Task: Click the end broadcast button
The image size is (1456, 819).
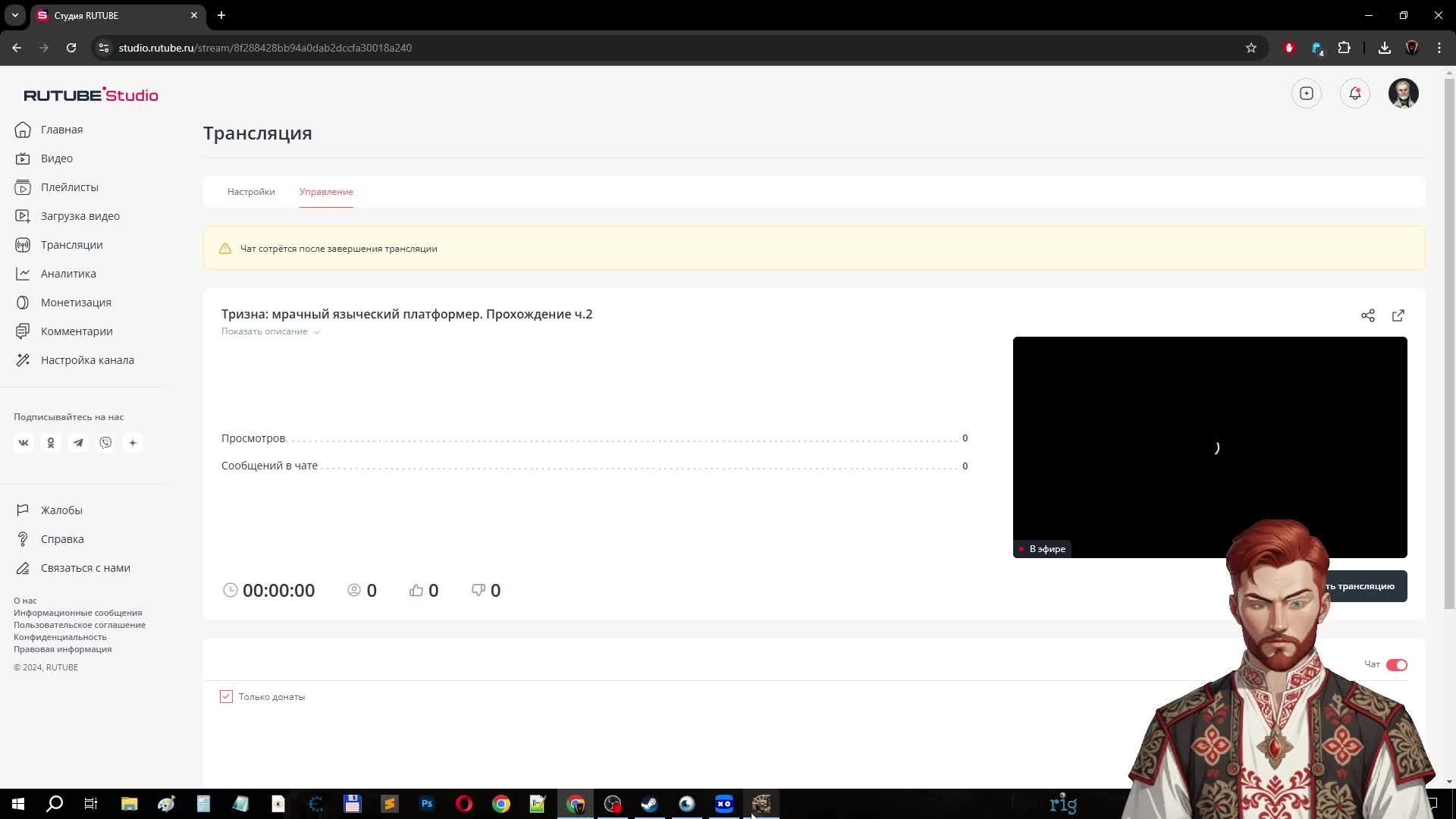Action: [x=1363, y=586]
